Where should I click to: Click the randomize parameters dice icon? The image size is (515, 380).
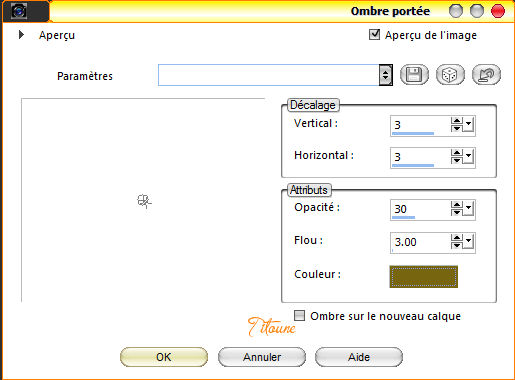point(450,74)
